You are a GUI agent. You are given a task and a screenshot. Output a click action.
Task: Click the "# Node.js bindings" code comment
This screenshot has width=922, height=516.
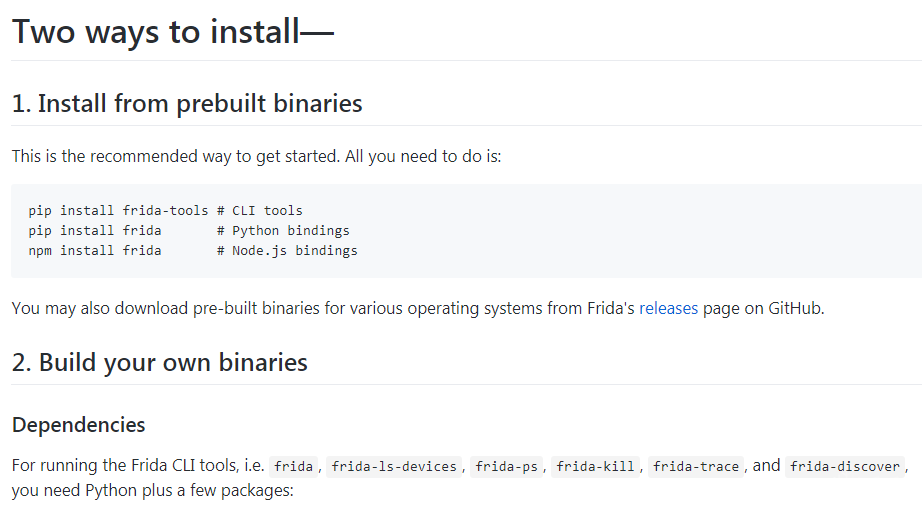click(287, 251)
